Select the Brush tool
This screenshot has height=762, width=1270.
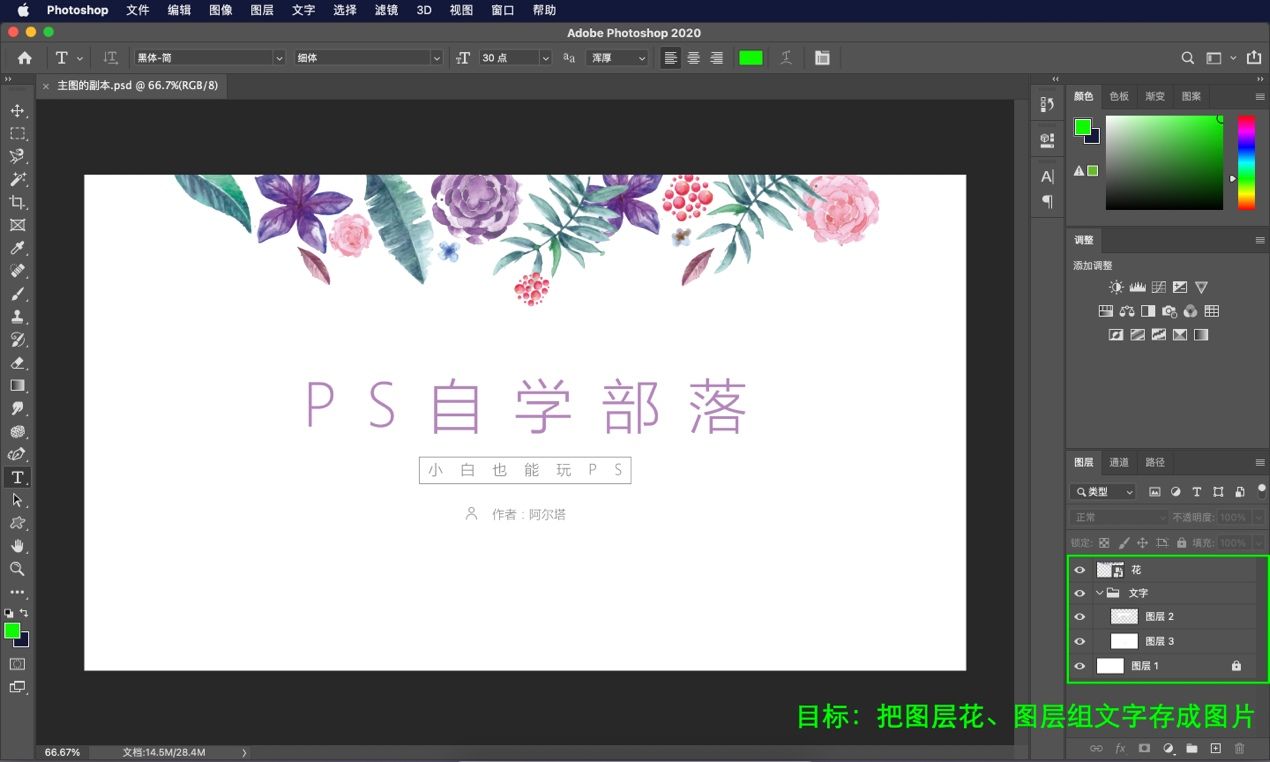click(x=17, y=294)
